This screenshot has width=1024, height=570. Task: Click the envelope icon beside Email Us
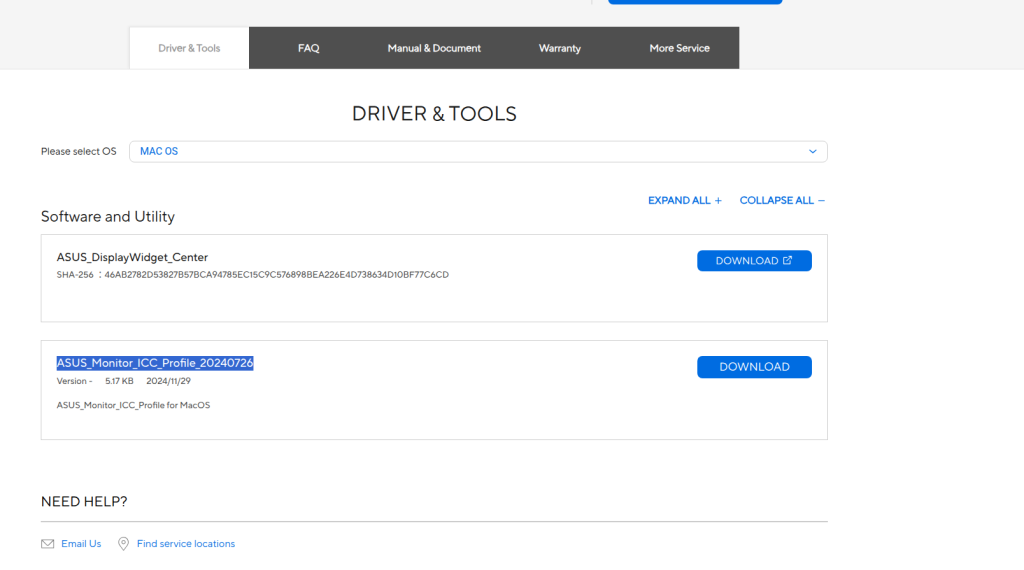click(47, 544)
